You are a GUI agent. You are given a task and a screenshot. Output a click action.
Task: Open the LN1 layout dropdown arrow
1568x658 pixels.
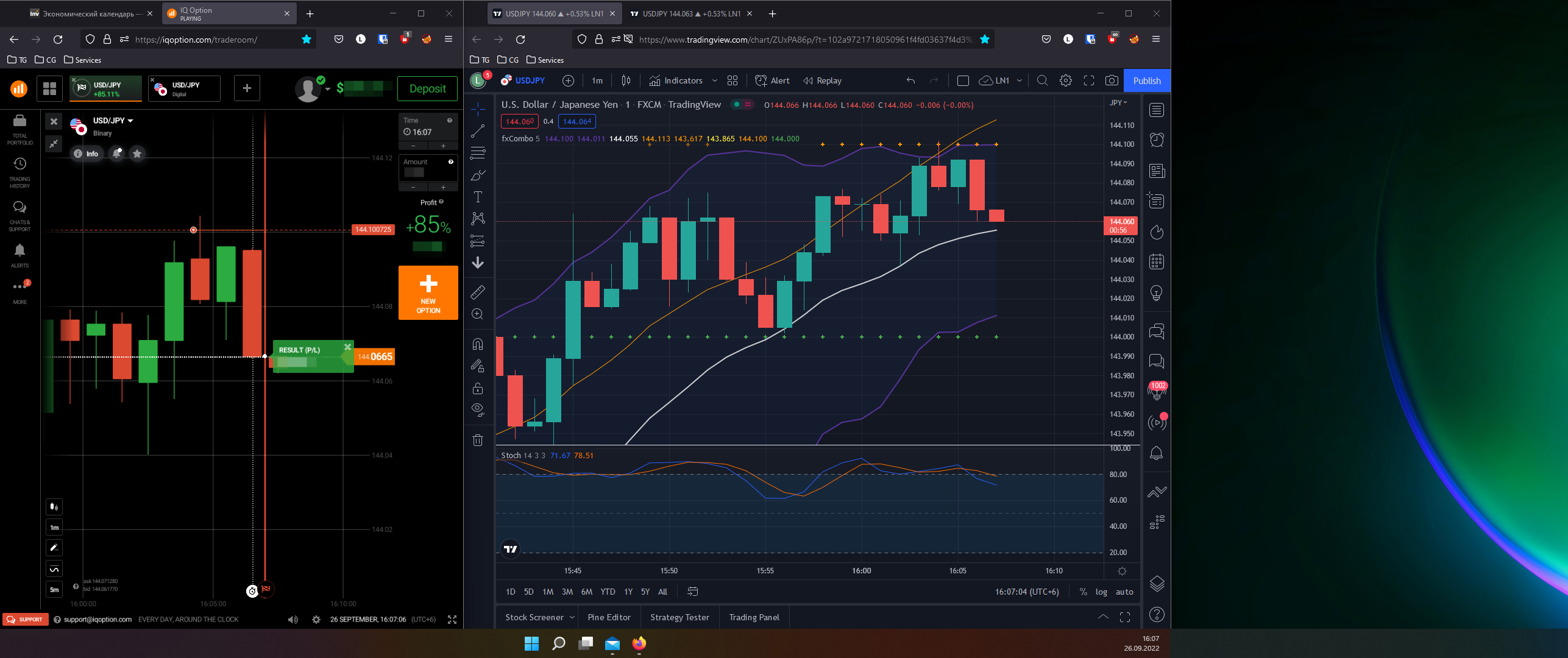(x=1020, y=80)
